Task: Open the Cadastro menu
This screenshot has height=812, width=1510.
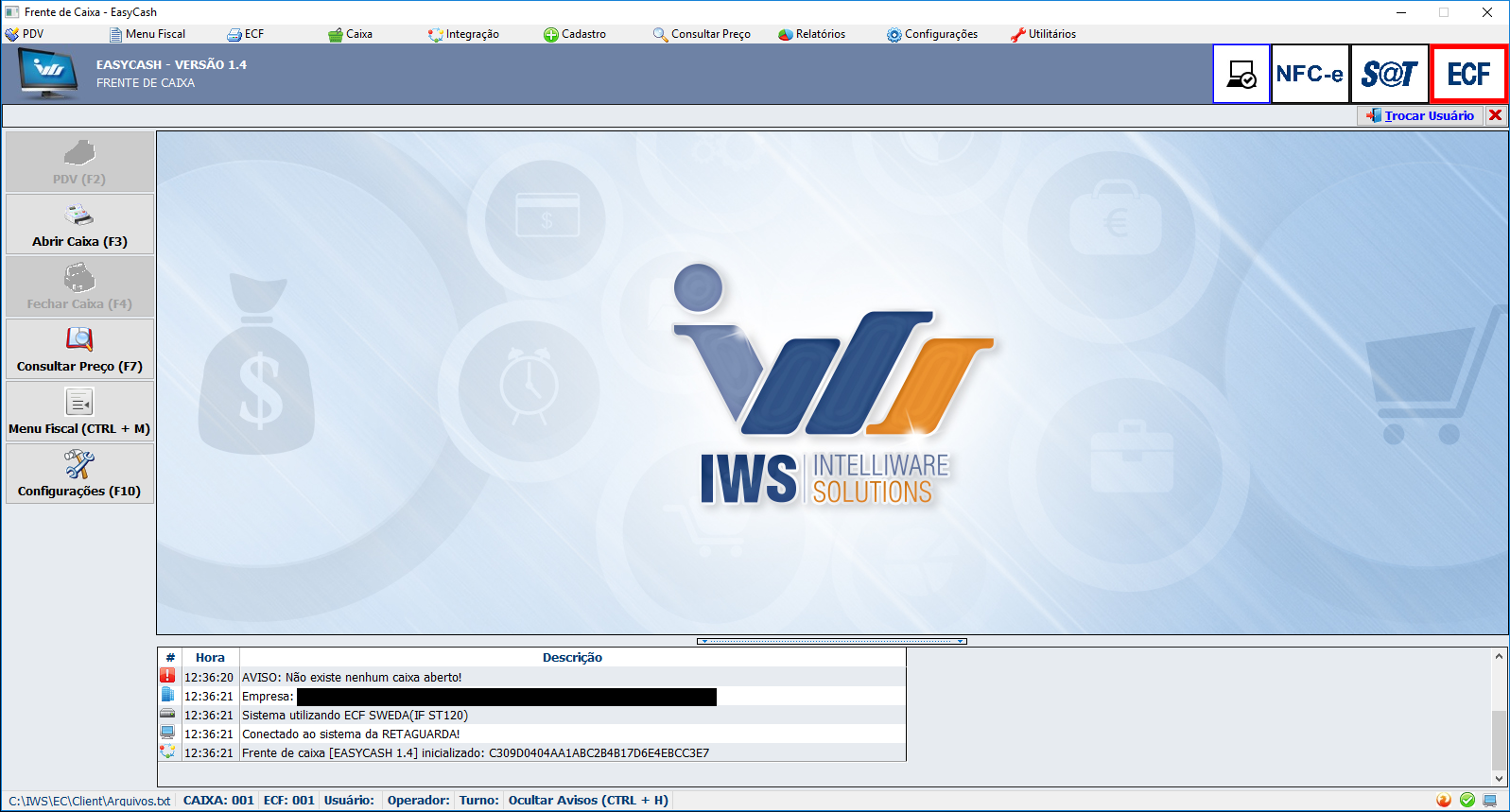Action: coord(575,34)
